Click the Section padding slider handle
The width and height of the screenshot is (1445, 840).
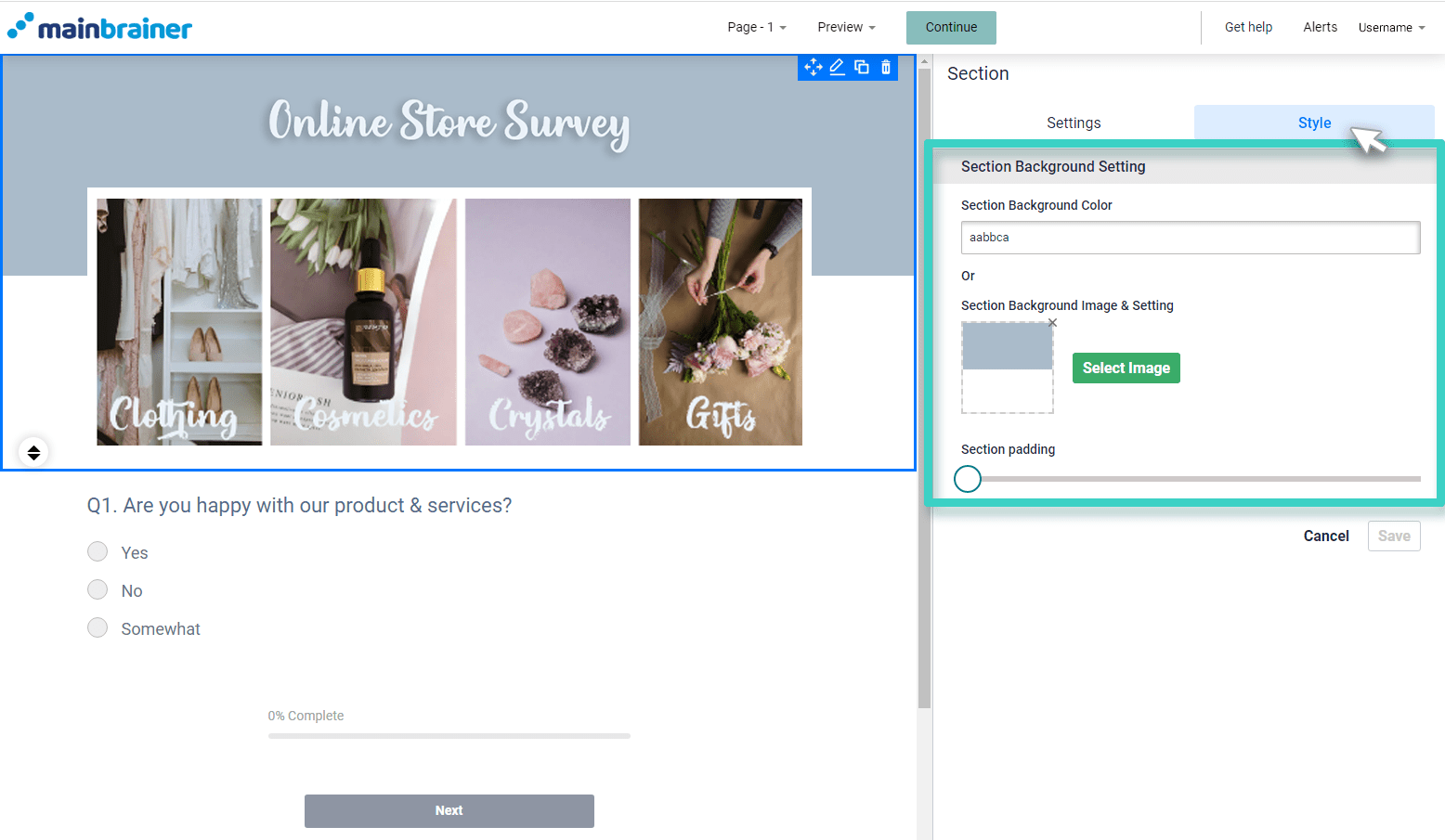[x=968, y=479]
